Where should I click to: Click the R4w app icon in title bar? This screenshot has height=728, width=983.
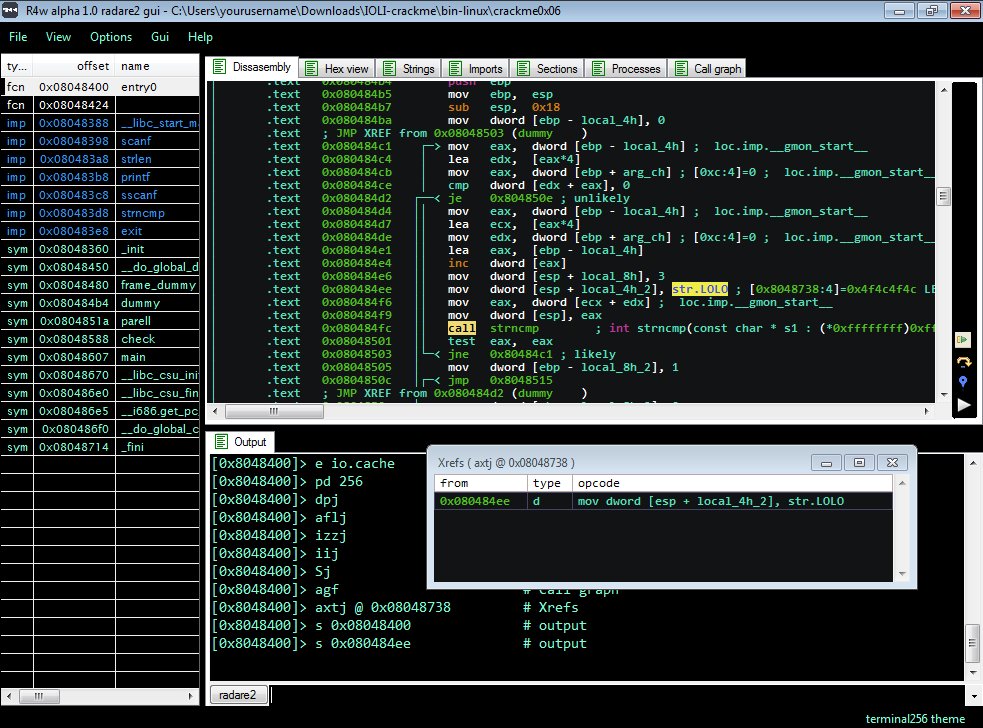[11, 10]
